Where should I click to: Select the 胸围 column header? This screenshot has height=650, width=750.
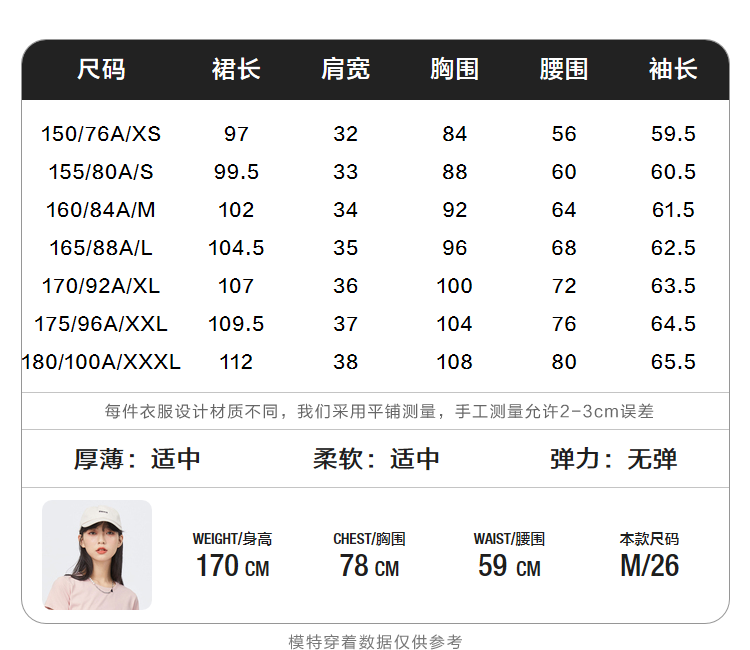click(x=454, y=69)
